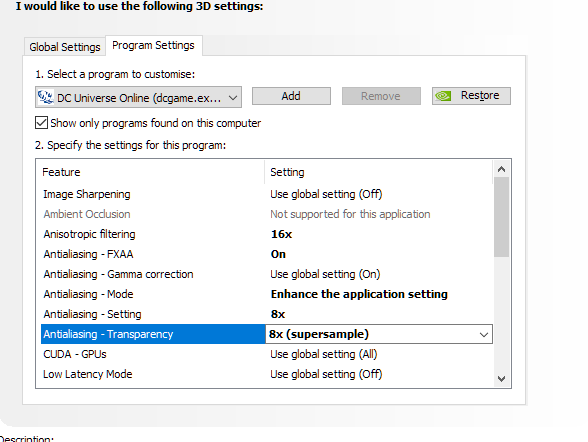Click the settings list scroll down arrow

tap(501, 379)
